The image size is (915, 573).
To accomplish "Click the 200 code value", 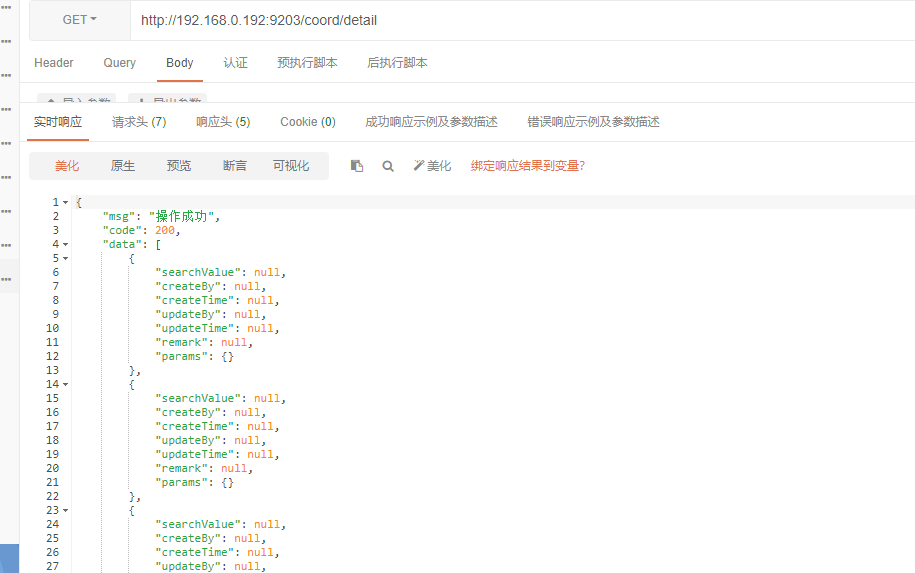I will pos(165,230).
